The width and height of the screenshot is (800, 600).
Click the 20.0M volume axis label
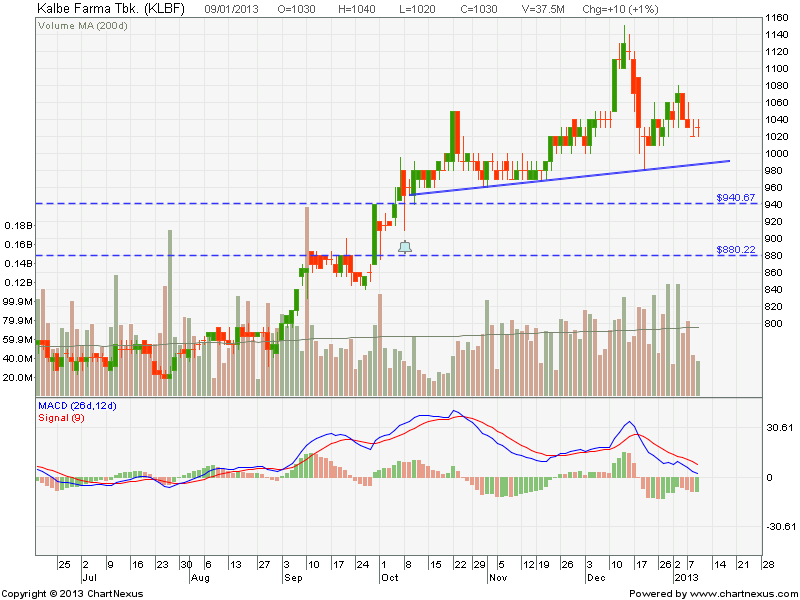18,378
